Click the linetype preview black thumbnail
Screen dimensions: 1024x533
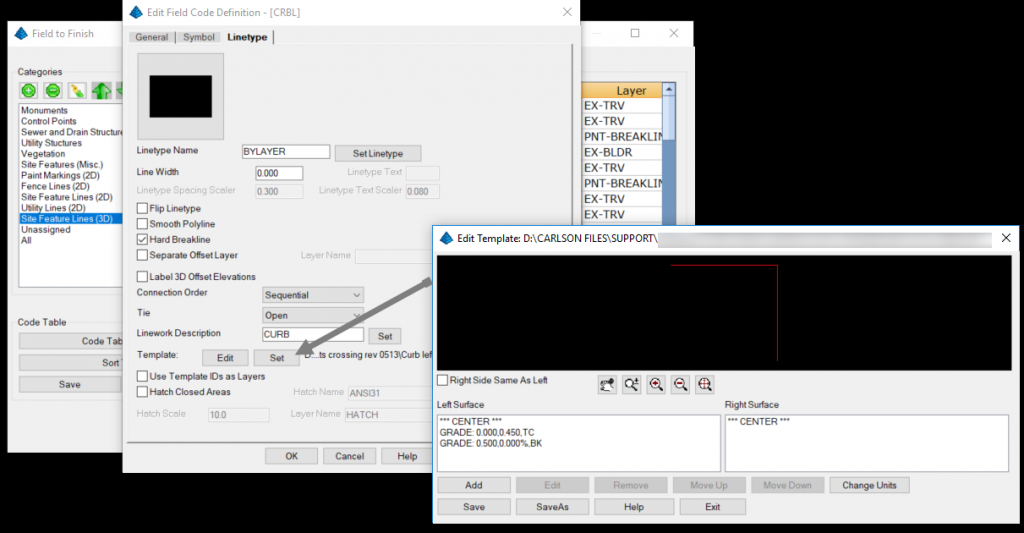tap(180, 97)
